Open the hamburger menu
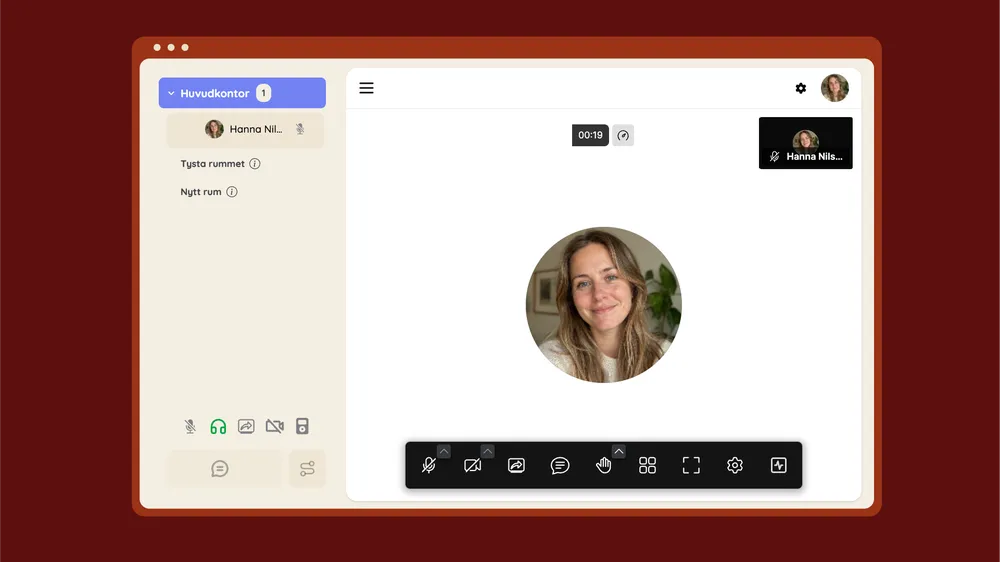The height and width of the screenshot is (562, 1000). click(366, 88)
